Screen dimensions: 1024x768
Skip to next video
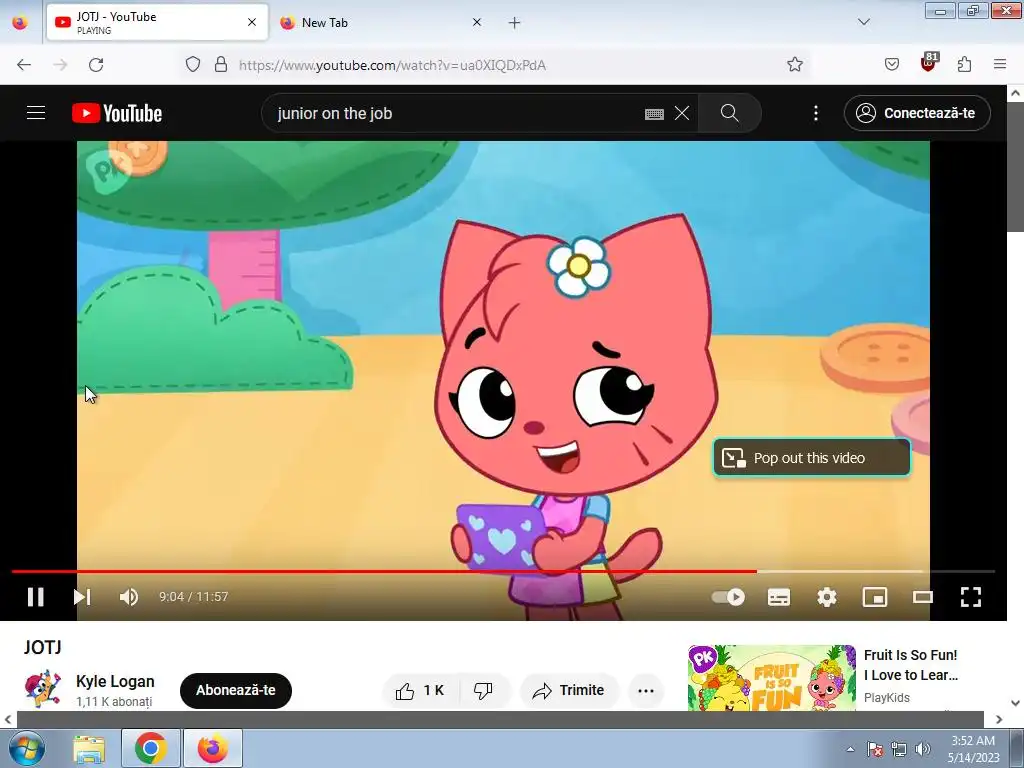[x=82, y=597]
